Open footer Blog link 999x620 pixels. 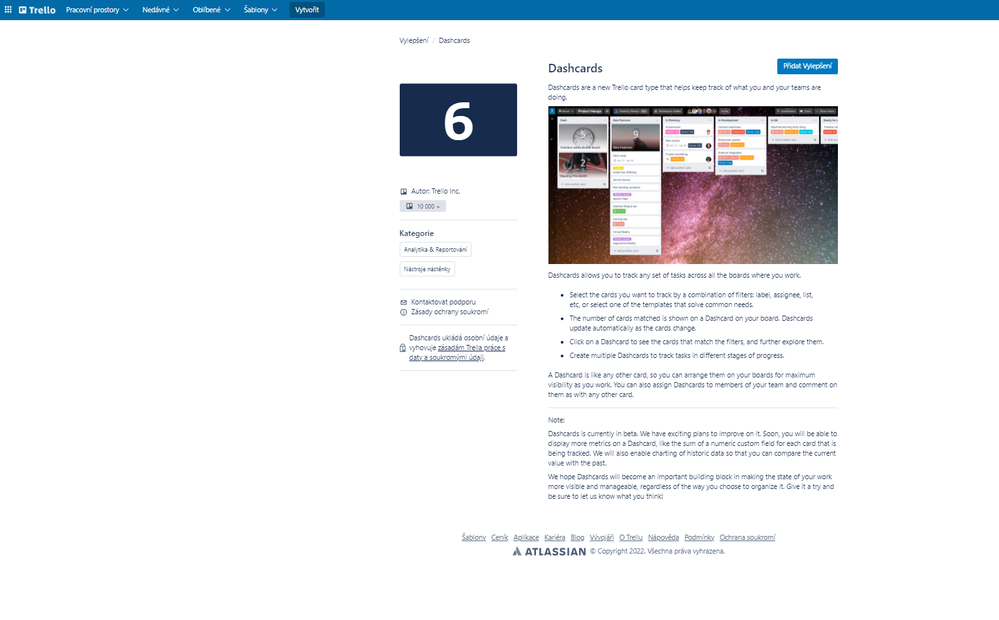pos(577,537)
